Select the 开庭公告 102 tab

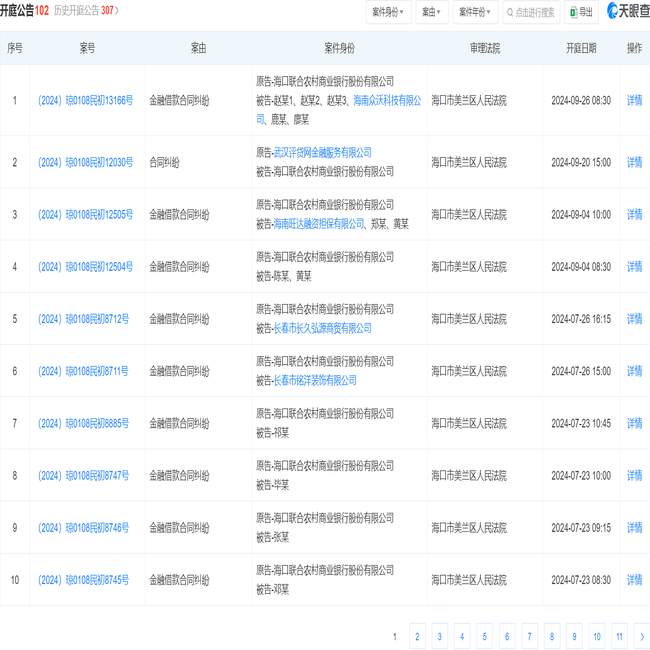coord(24,10)
